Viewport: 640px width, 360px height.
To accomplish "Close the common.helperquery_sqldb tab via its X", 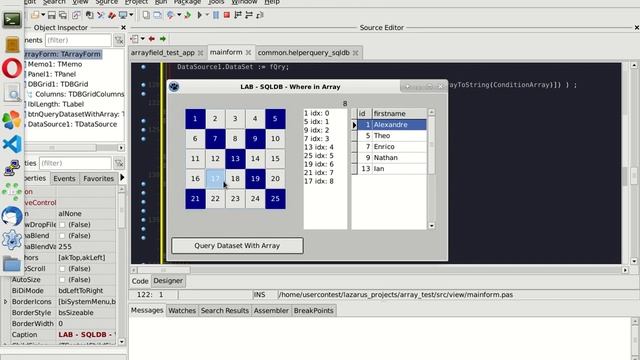I will point(356,53).
